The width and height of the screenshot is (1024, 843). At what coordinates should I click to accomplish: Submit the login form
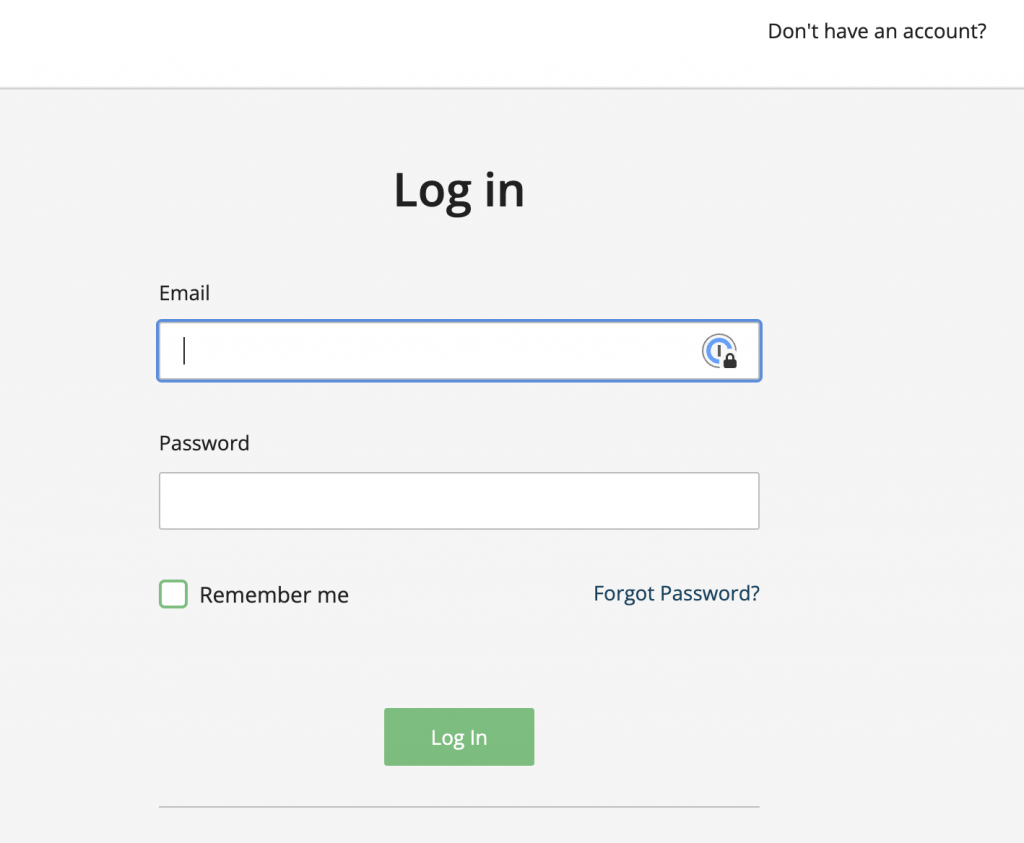tap(458, 737)
